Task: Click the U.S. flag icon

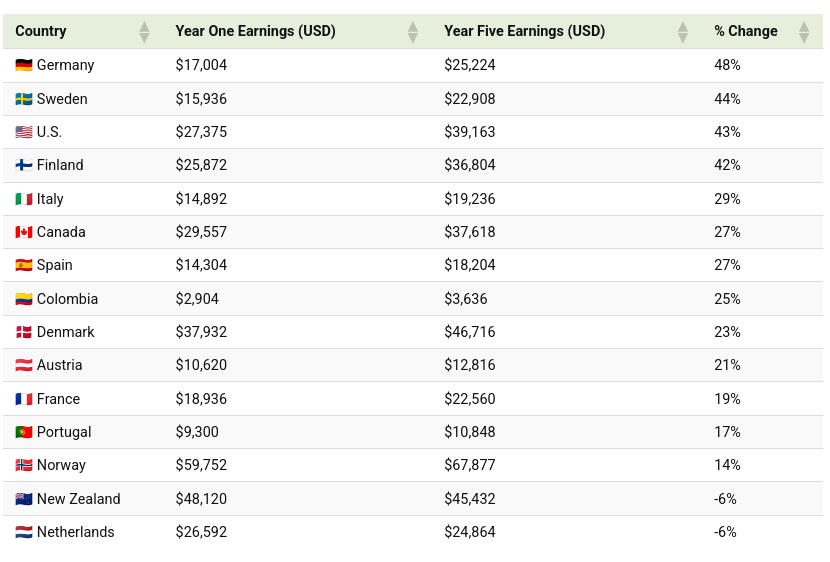Action: click(x=24, y=132)
